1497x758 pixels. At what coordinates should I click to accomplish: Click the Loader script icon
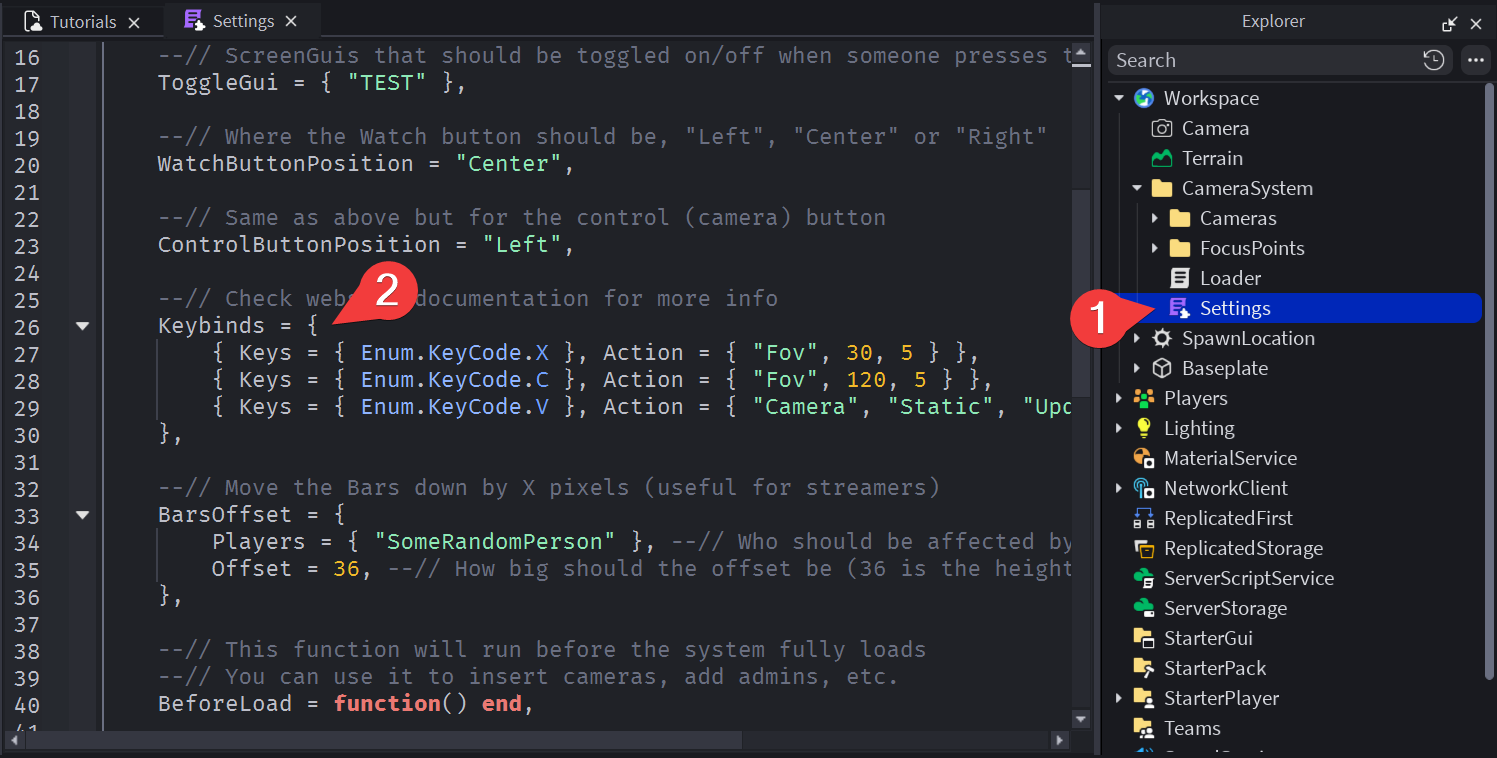[1180, 278]
